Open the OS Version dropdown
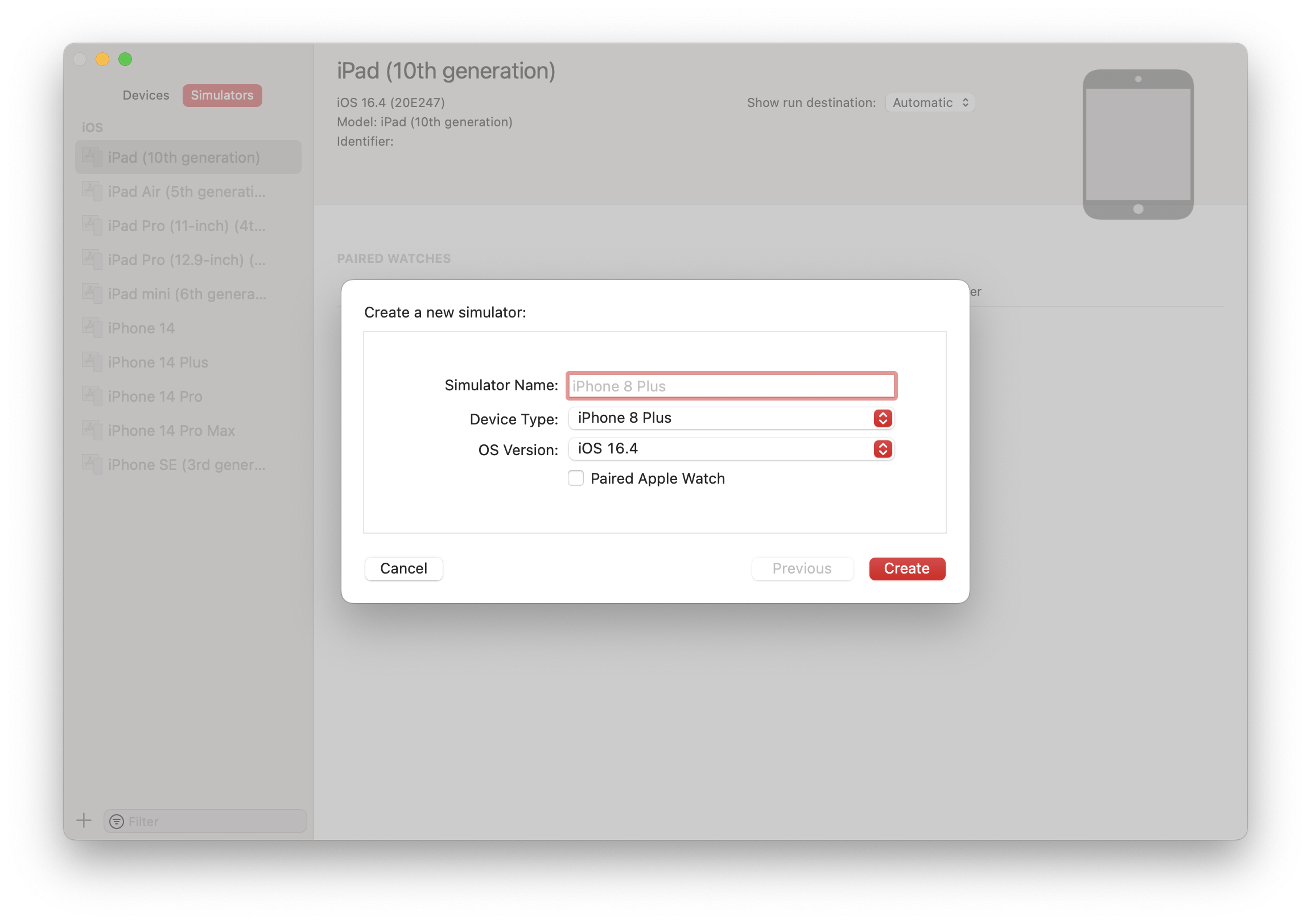Image resolution: width=1311 pixels, height=924 pixels. point(731,449)
